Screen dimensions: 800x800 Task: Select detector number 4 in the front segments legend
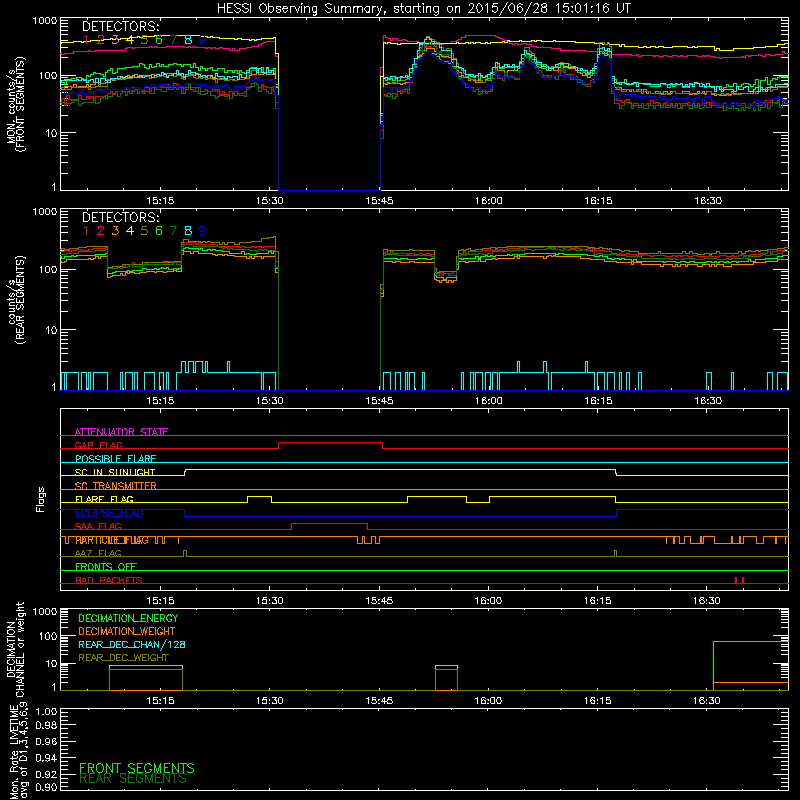point(130,40)
